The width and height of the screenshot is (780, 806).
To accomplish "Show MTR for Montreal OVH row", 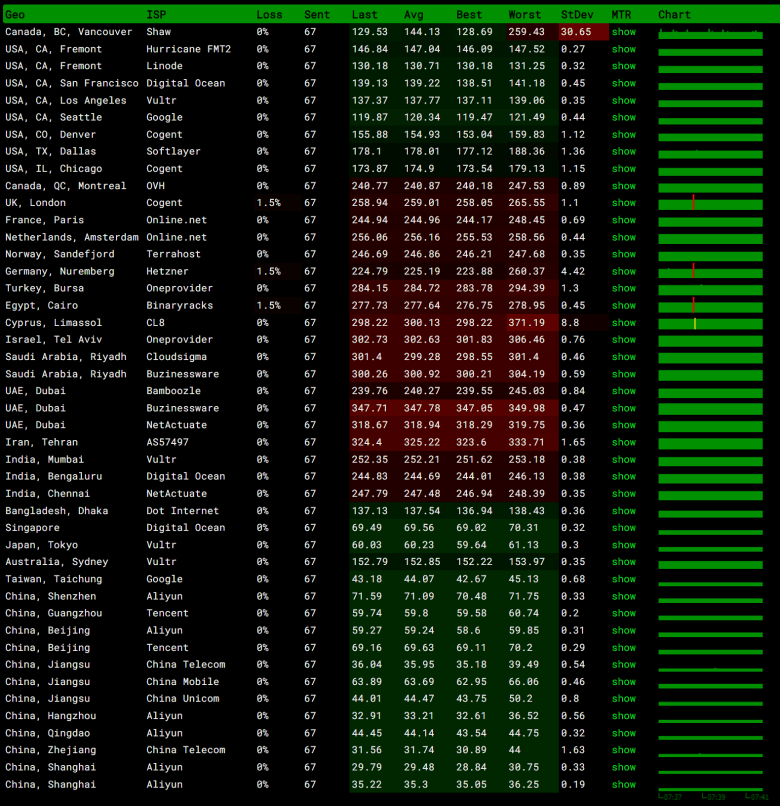I will [623, 186].
